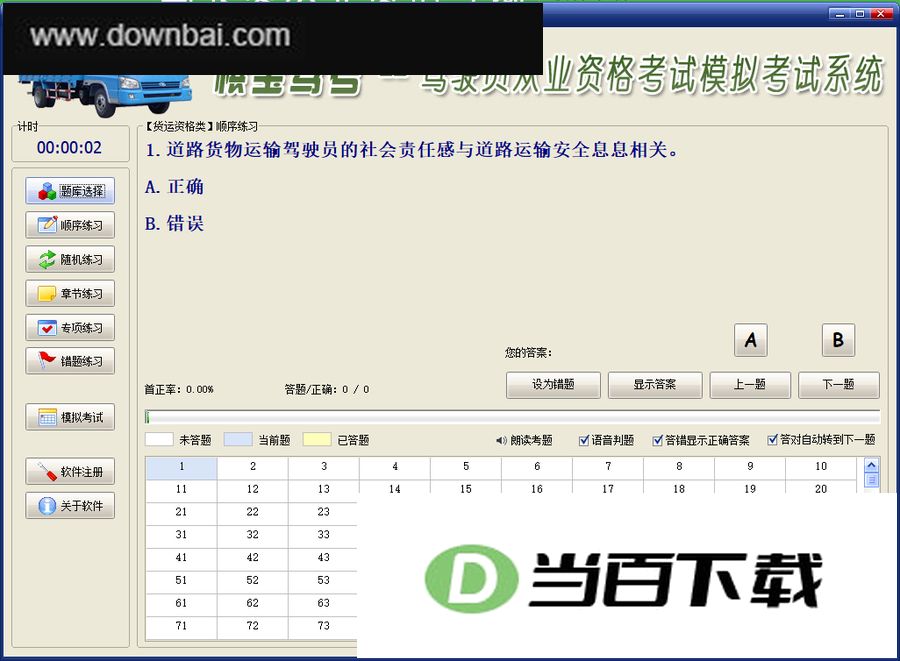900x661 pixels.
Task: Jump to question 1 in the grid
Action: pos(181,467)
